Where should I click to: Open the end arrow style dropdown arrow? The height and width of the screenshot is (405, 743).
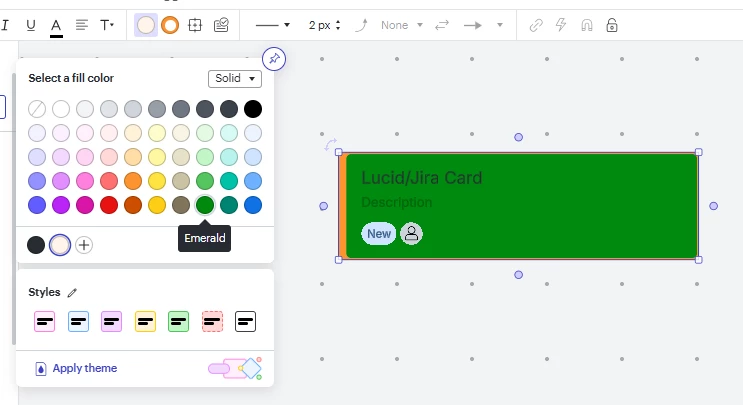(x=499, y=25)
